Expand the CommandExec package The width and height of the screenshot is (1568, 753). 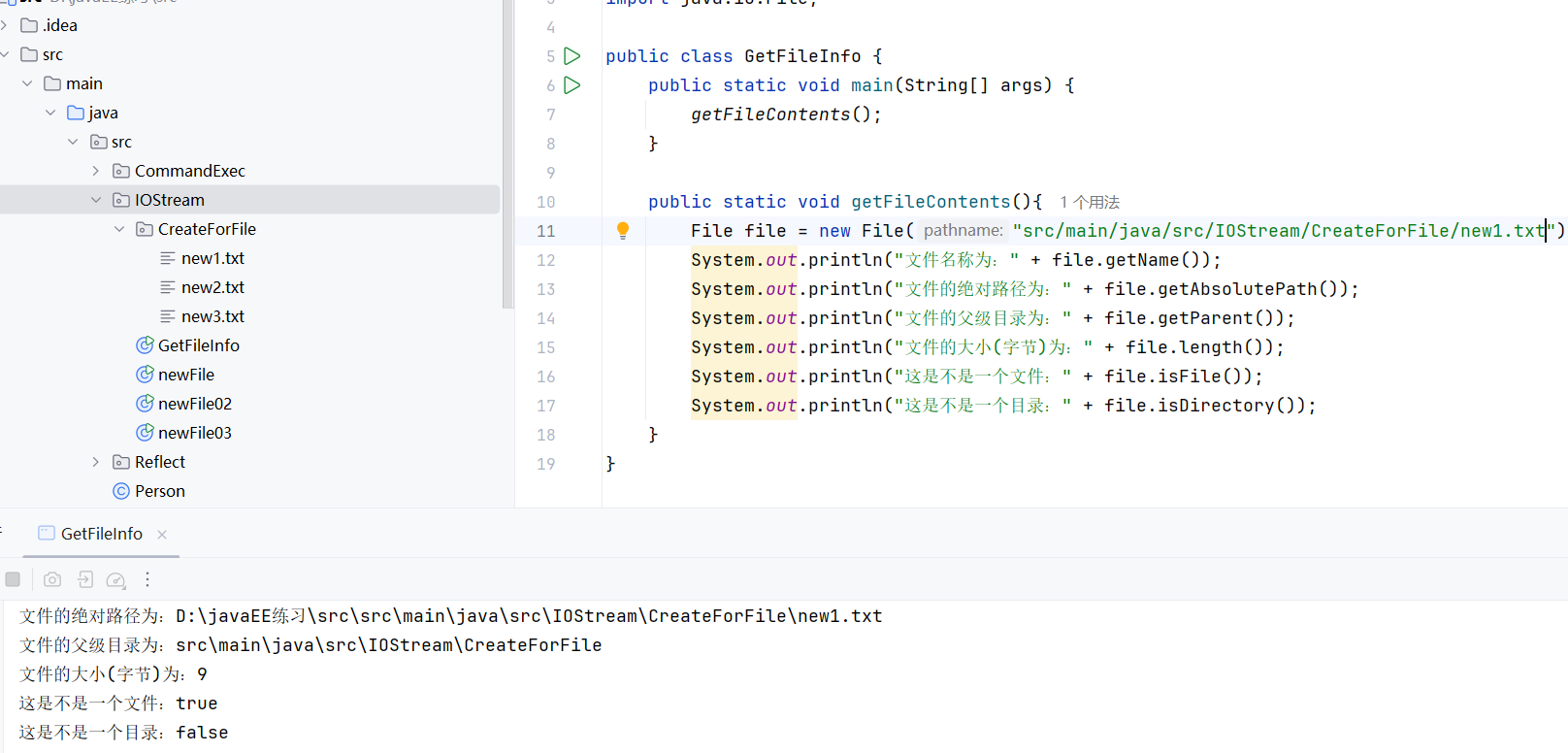pyautogui.click(x=96, y=171)
